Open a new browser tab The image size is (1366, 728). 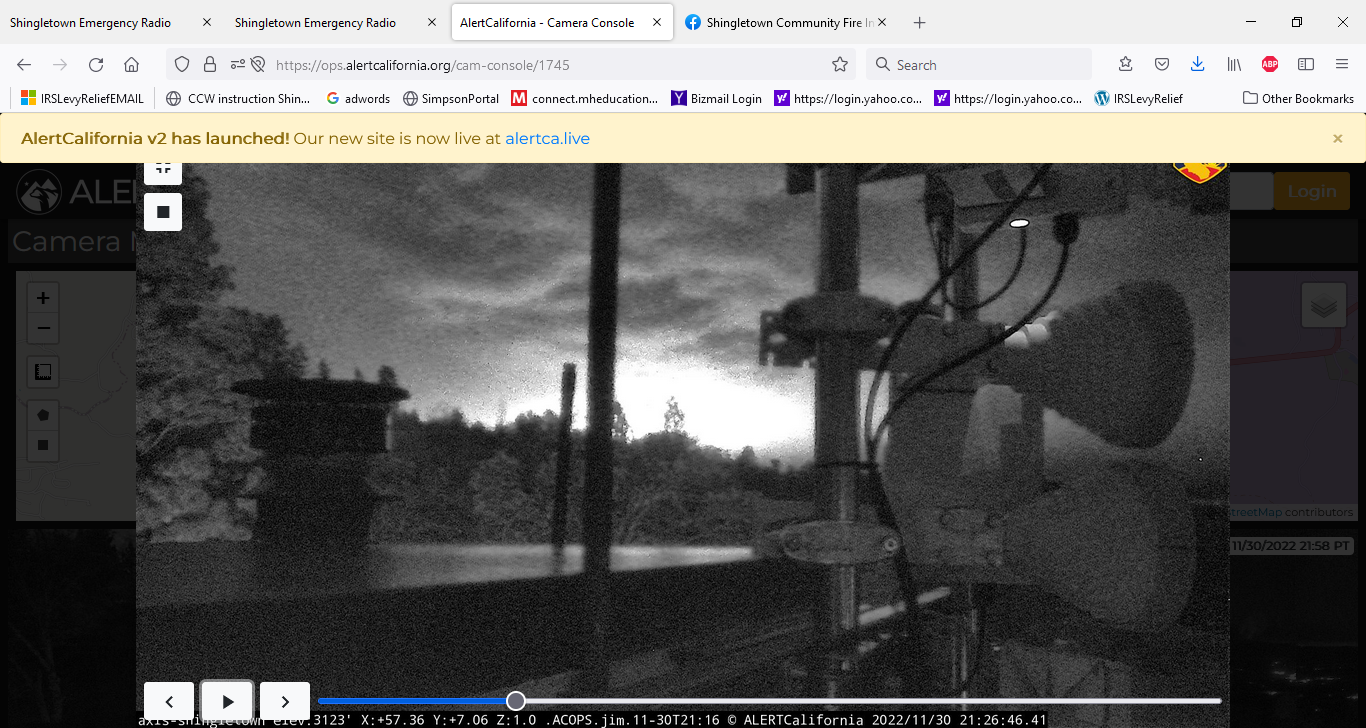[920, 23]
